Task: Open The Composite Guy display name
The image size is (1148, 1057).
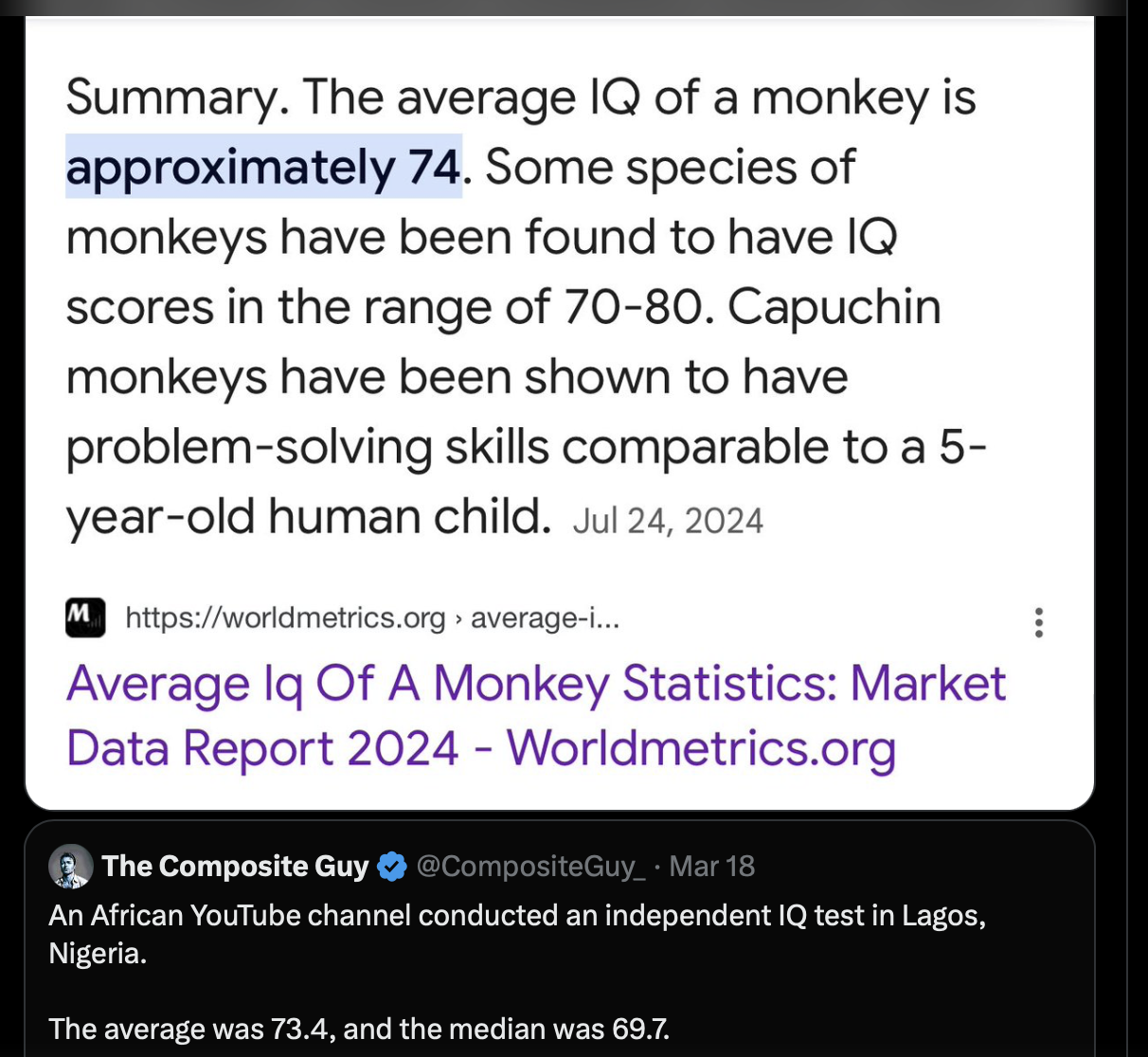Action: click(235, 867)
